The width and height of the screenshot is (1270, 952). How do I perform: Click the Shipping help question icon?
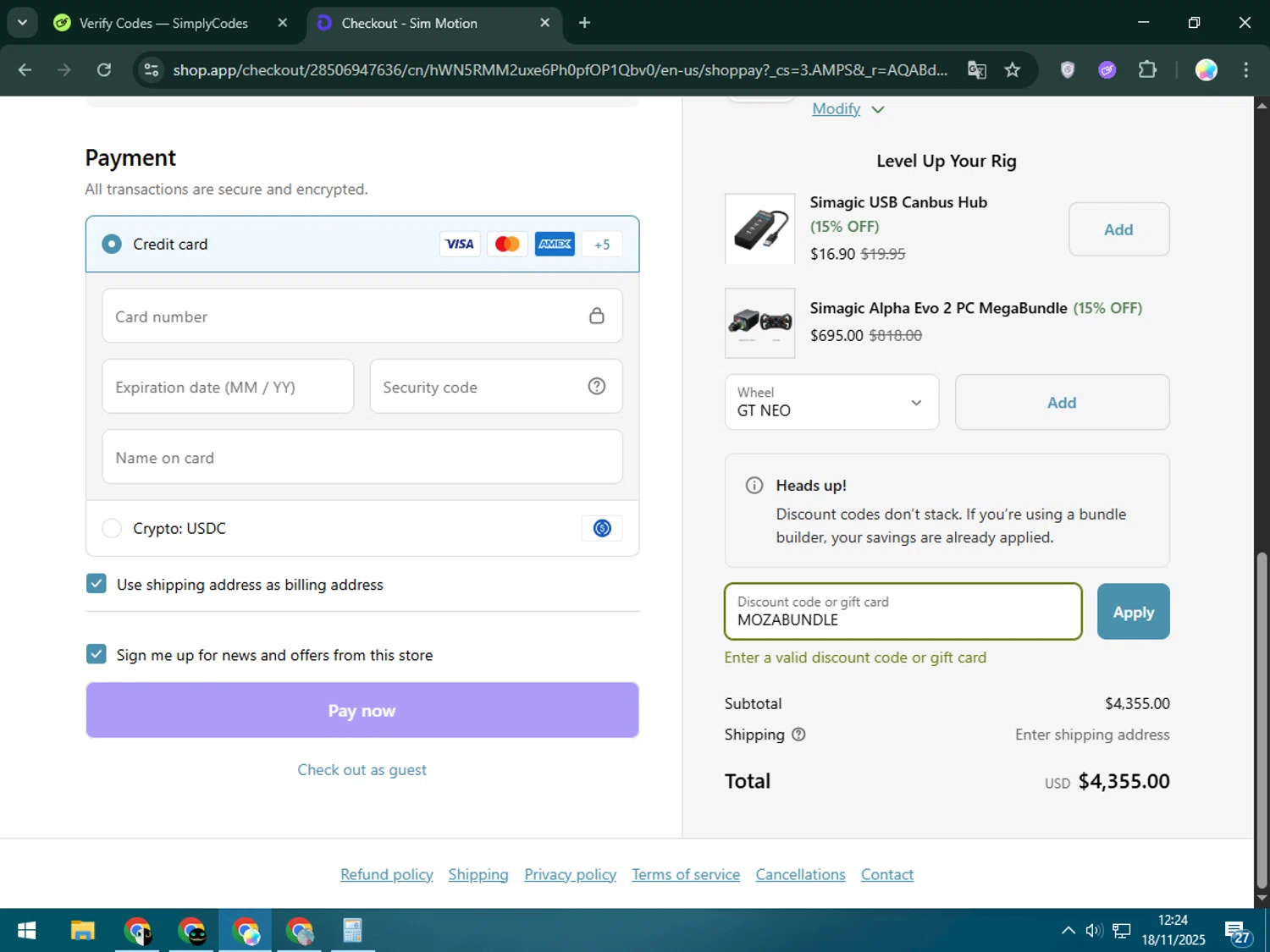(x=798, y=735)
